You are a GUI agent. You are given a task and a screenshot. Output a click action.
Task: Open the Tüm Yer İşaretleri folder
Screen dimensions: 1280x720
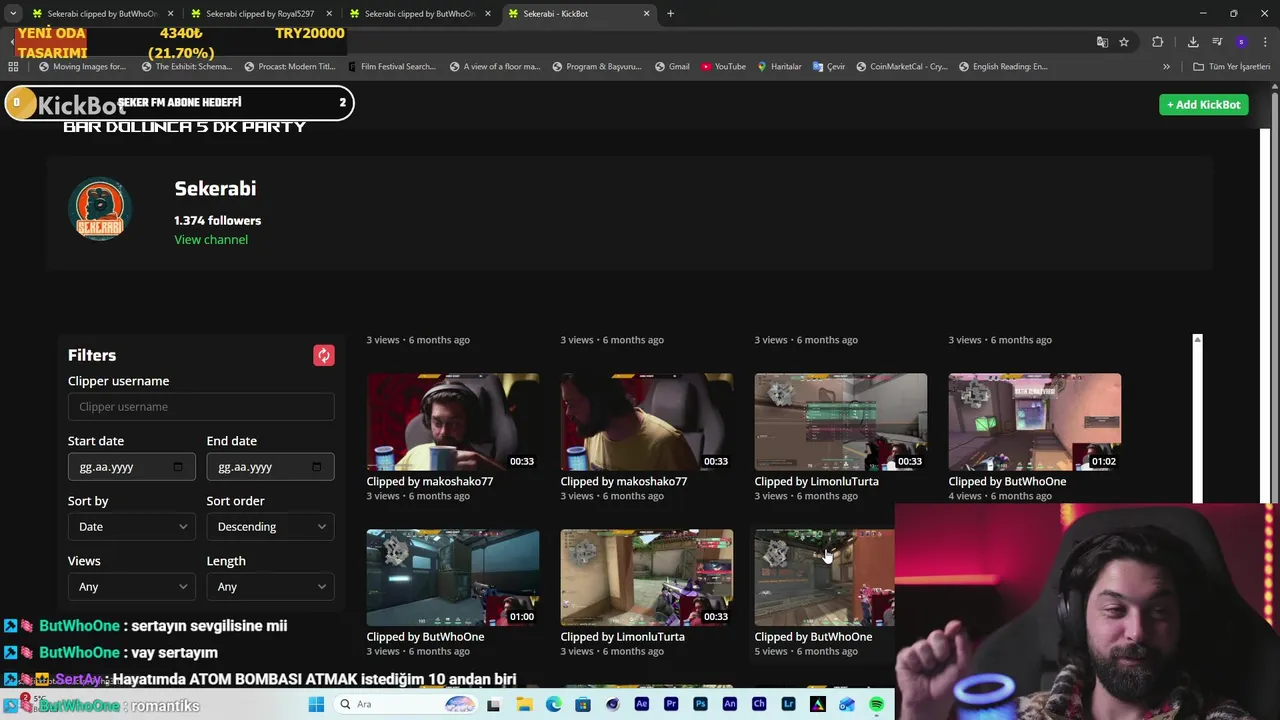coord(1231,67)
